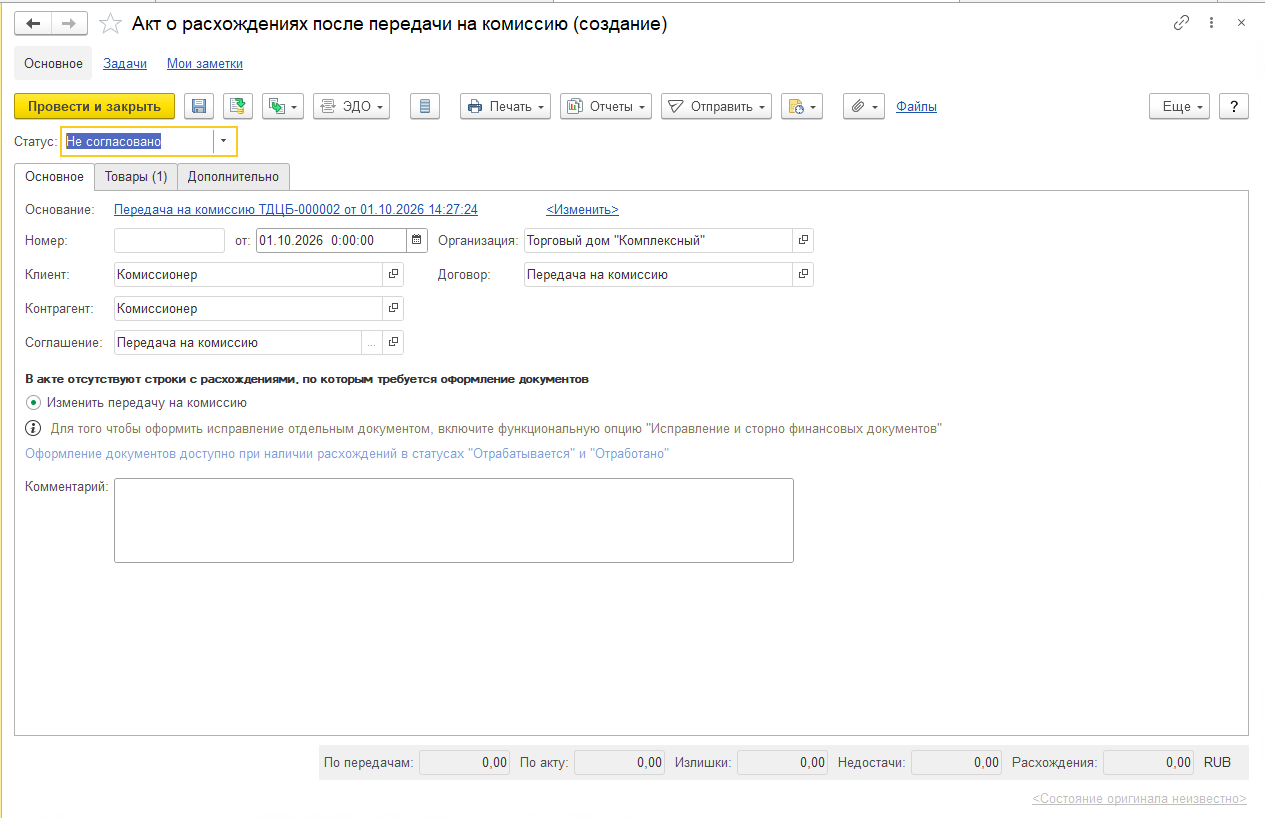
Task: Click the Состояние оригинала неизвестно link
Action: 1139,799
